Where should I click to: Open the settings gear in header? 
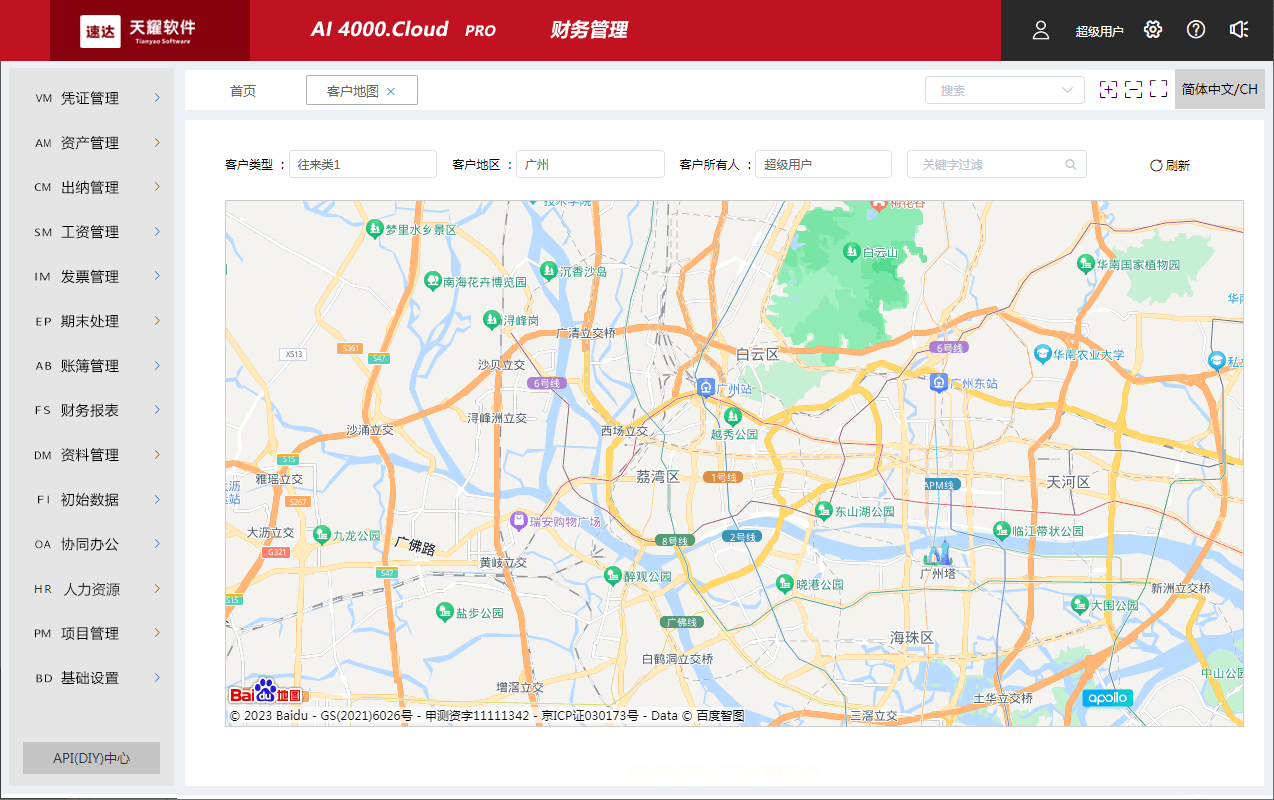pos(1153,30)
